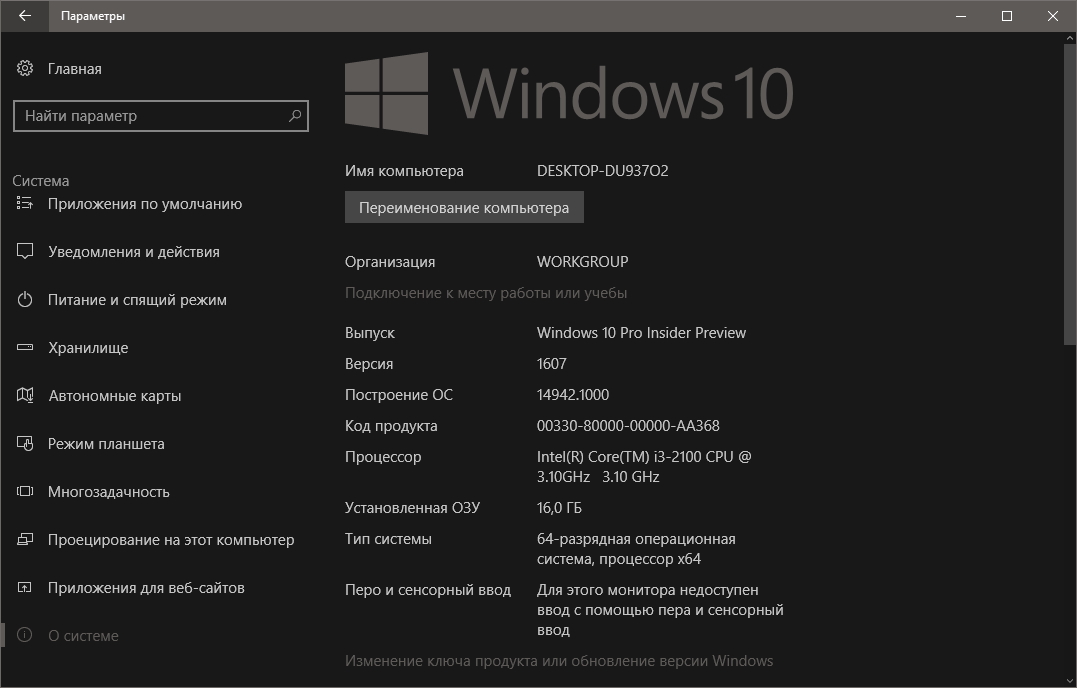Click the Версия label
Image resolution: width=1077 pixels, height=688 pixels.
point(369,364)
